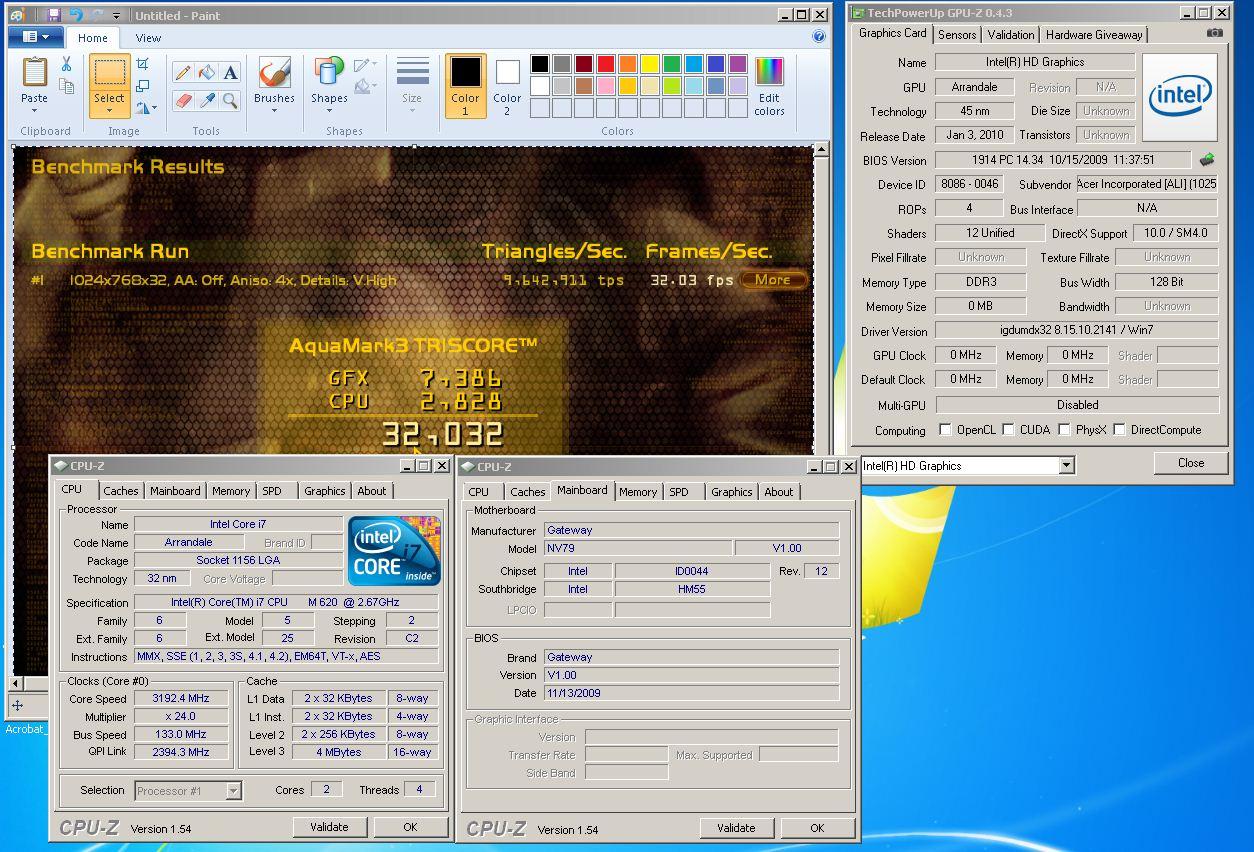Enable the PhysX checkbox in GPU-Z

coord(1064,430)
